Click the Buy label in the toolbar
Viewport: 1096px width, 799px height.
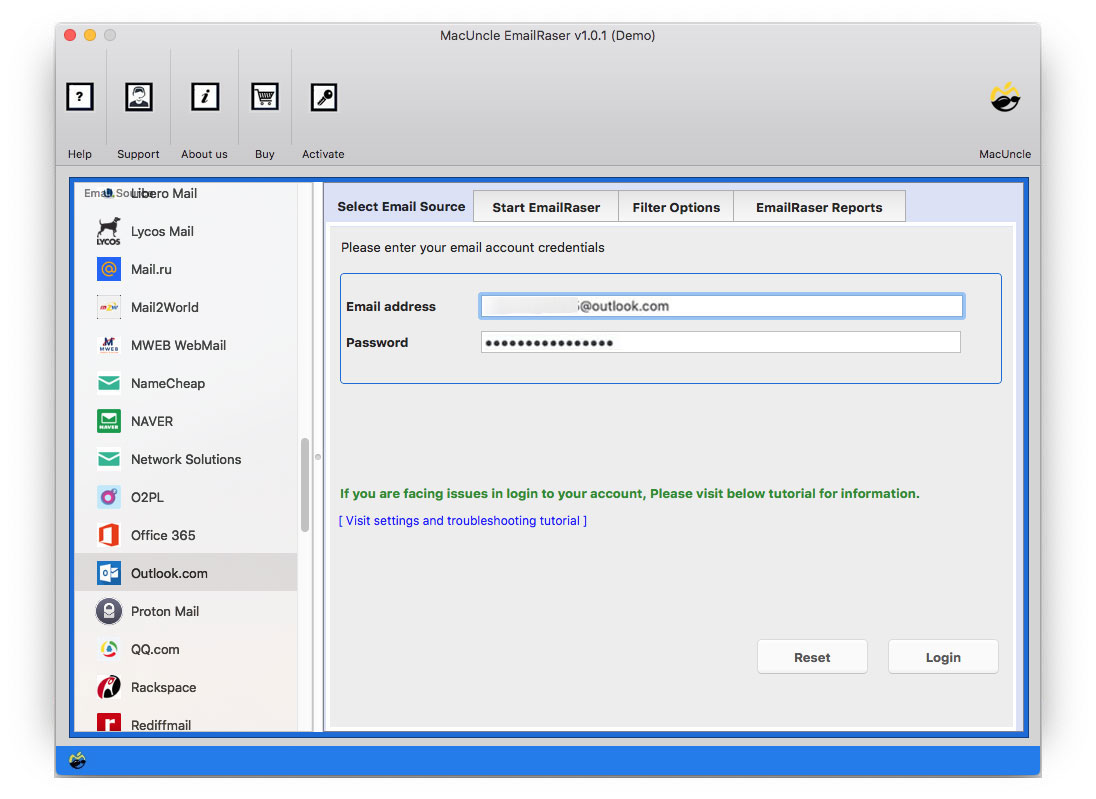pos(264,154)
